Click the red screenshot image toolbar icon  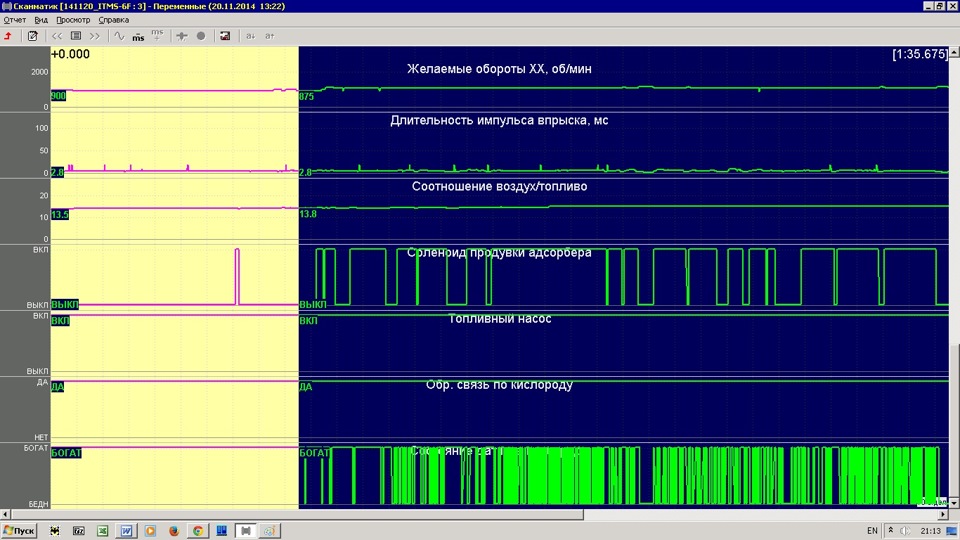[225, 36]
